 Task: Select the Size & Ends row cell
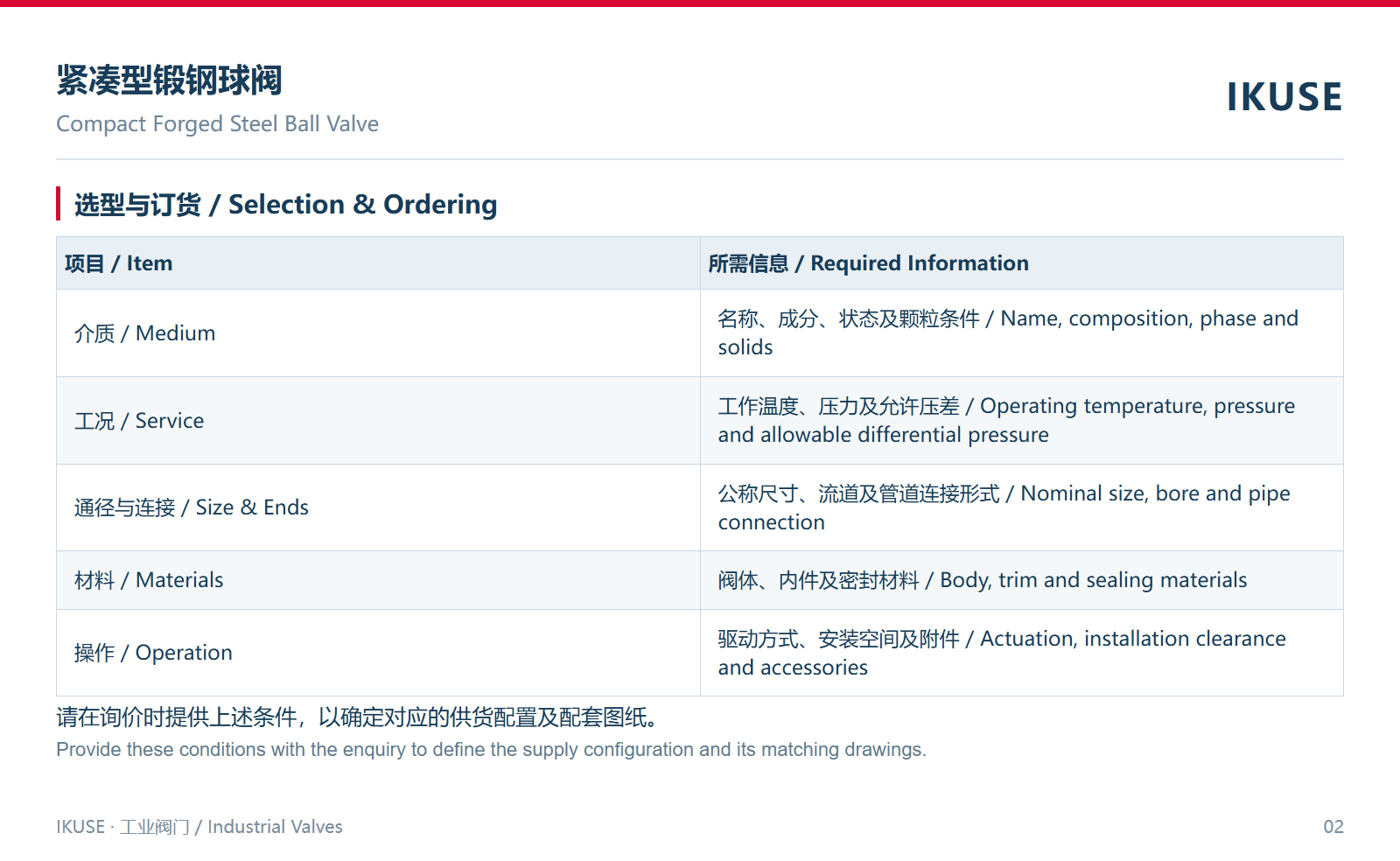click(x=378, y=507)
